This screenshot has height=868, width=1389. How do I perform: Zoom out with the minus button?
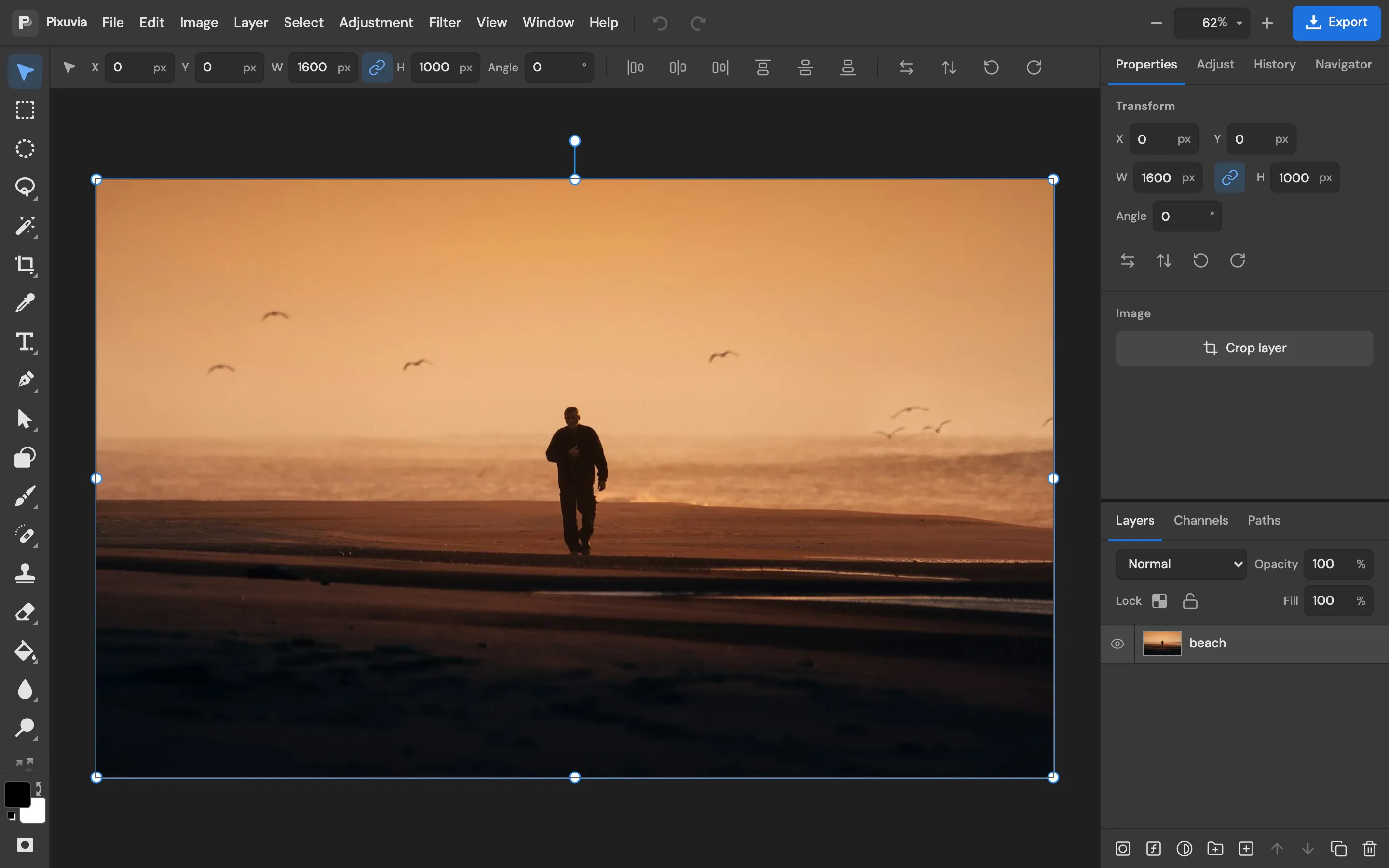1157,23
